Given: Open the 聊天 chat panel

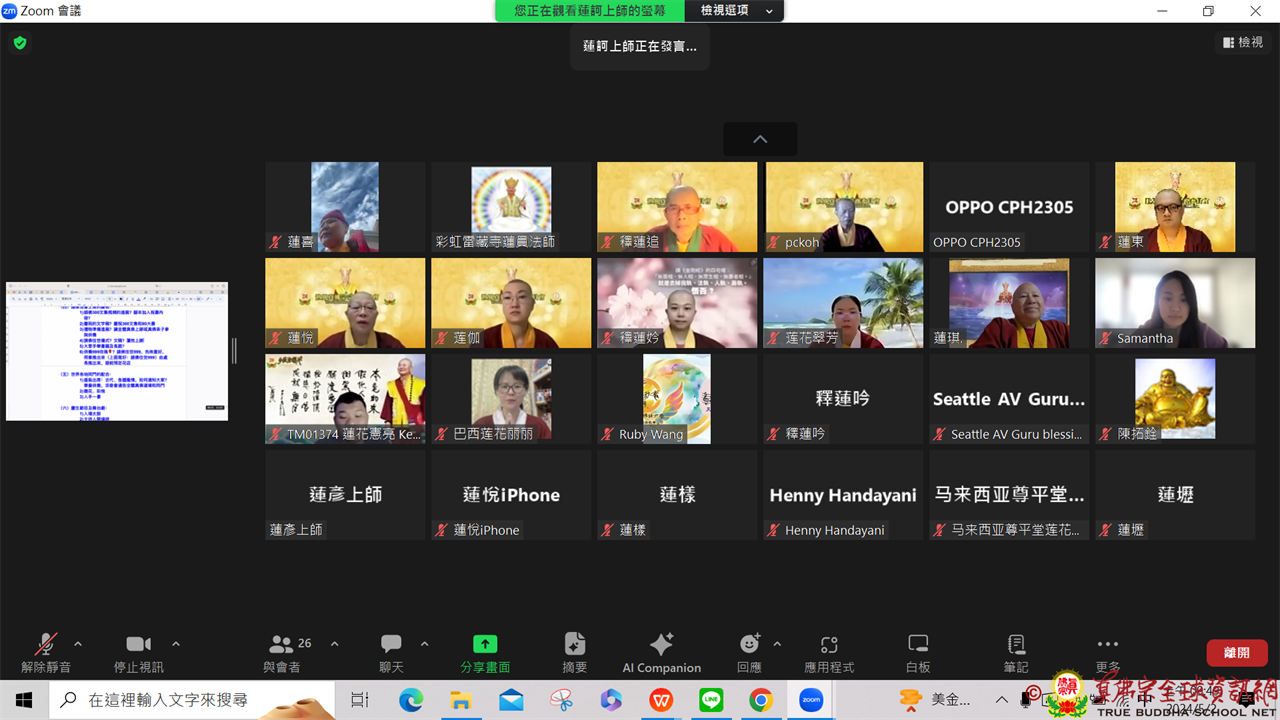Looking at the screenshot, I should coord(391,652).
